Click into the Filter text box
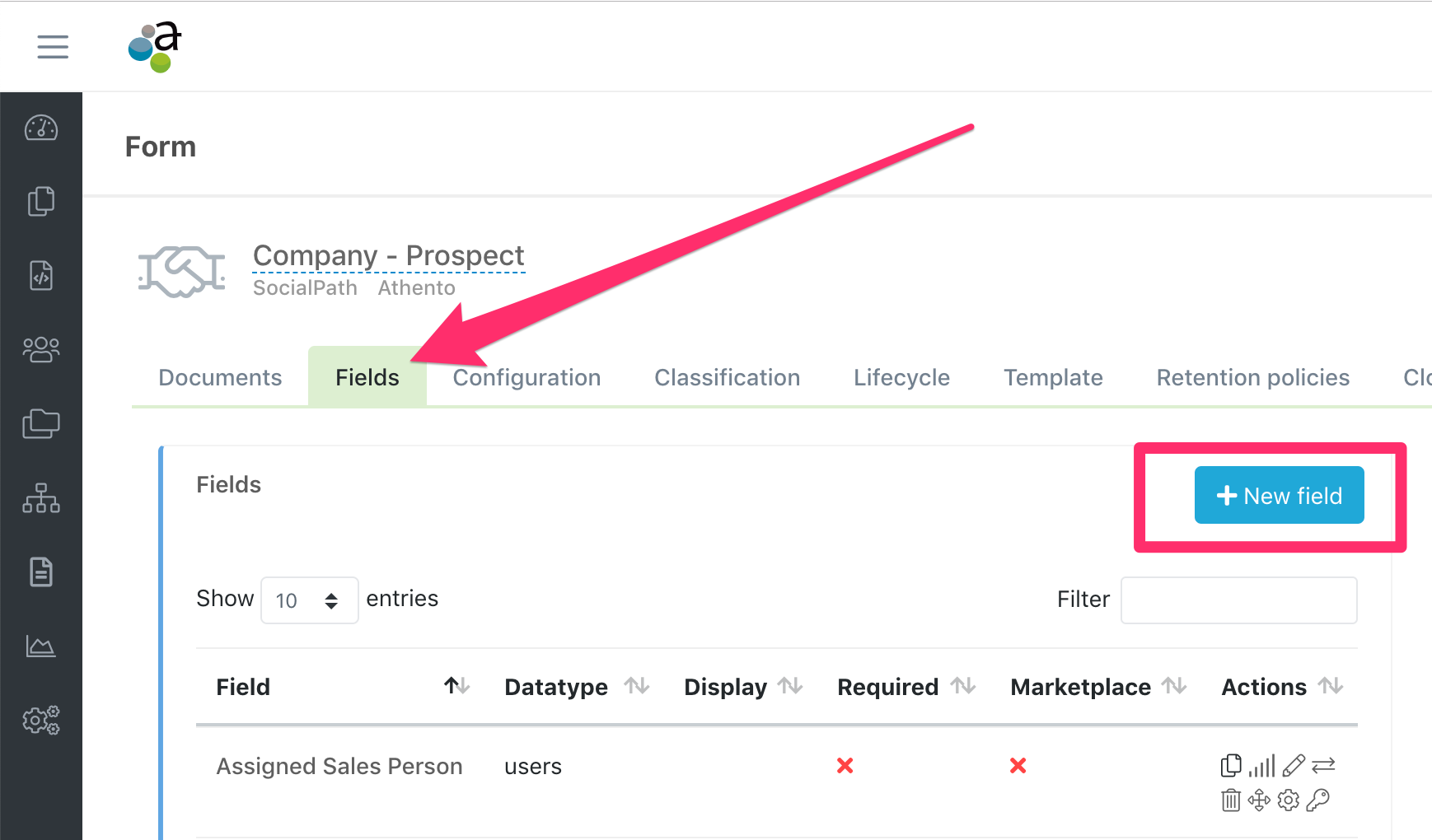Viewport: 1432px width, 840px height. [1238, 600]
